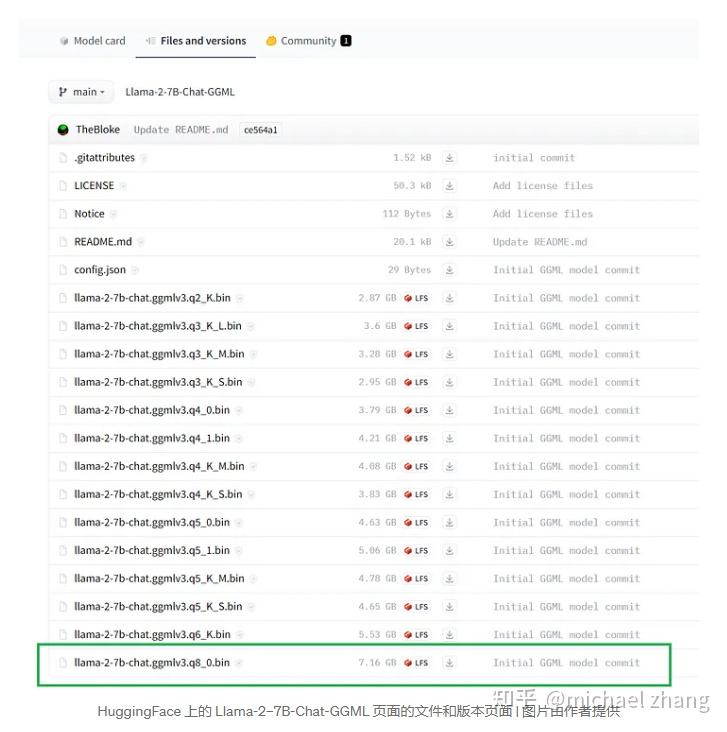The image size is (727, 732).
Task: Click LFS badge on q2_K.bin row
Action: [x=416, y=298]
